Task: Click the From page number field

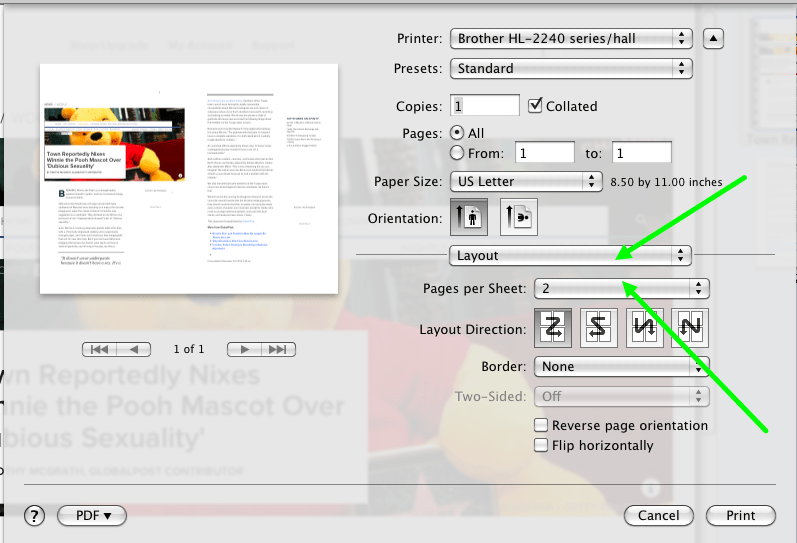Action: pyautogui.click(x=545, y=153)
